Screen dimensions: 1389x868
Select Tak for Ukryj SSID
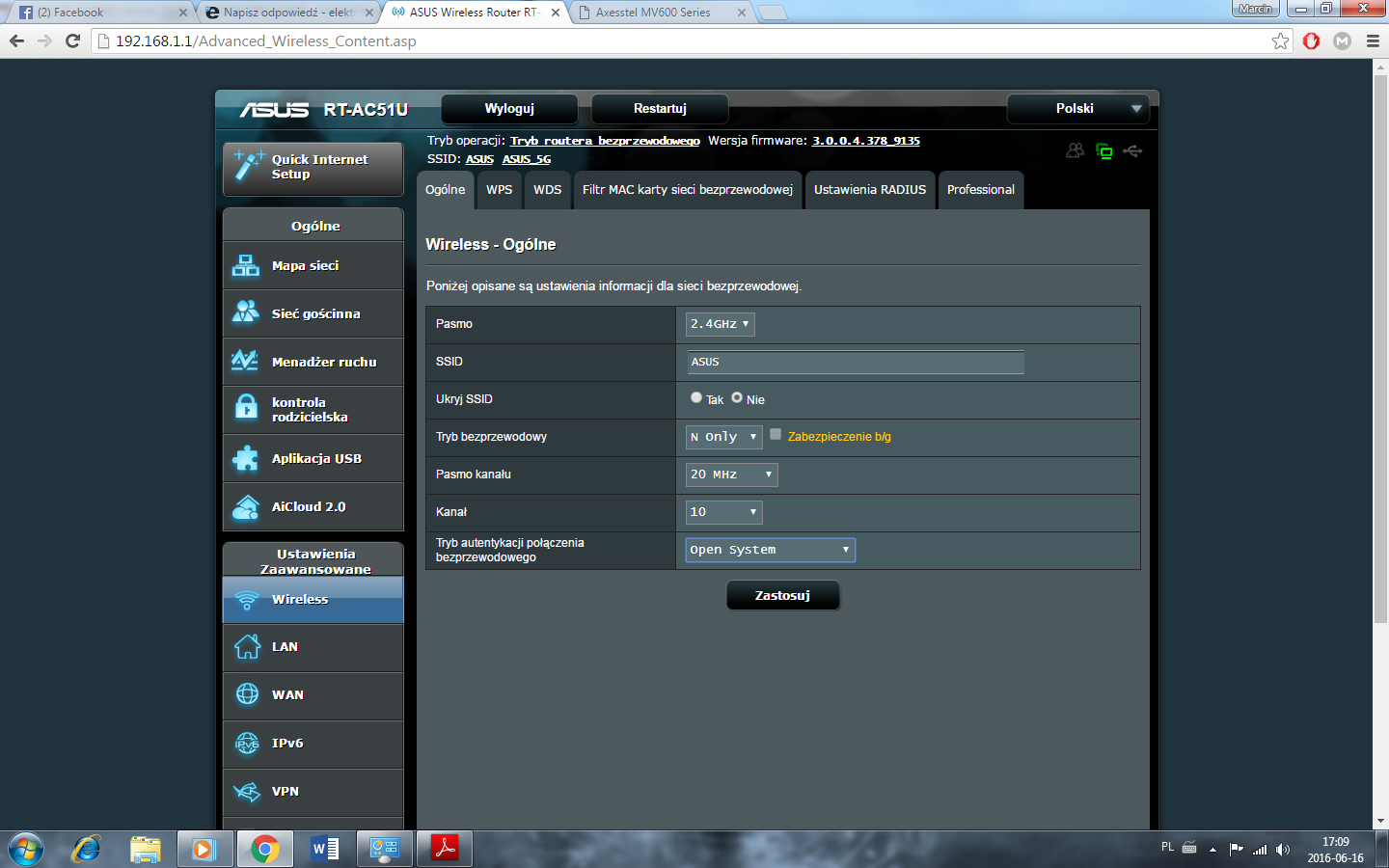click(x=696, y=397)
